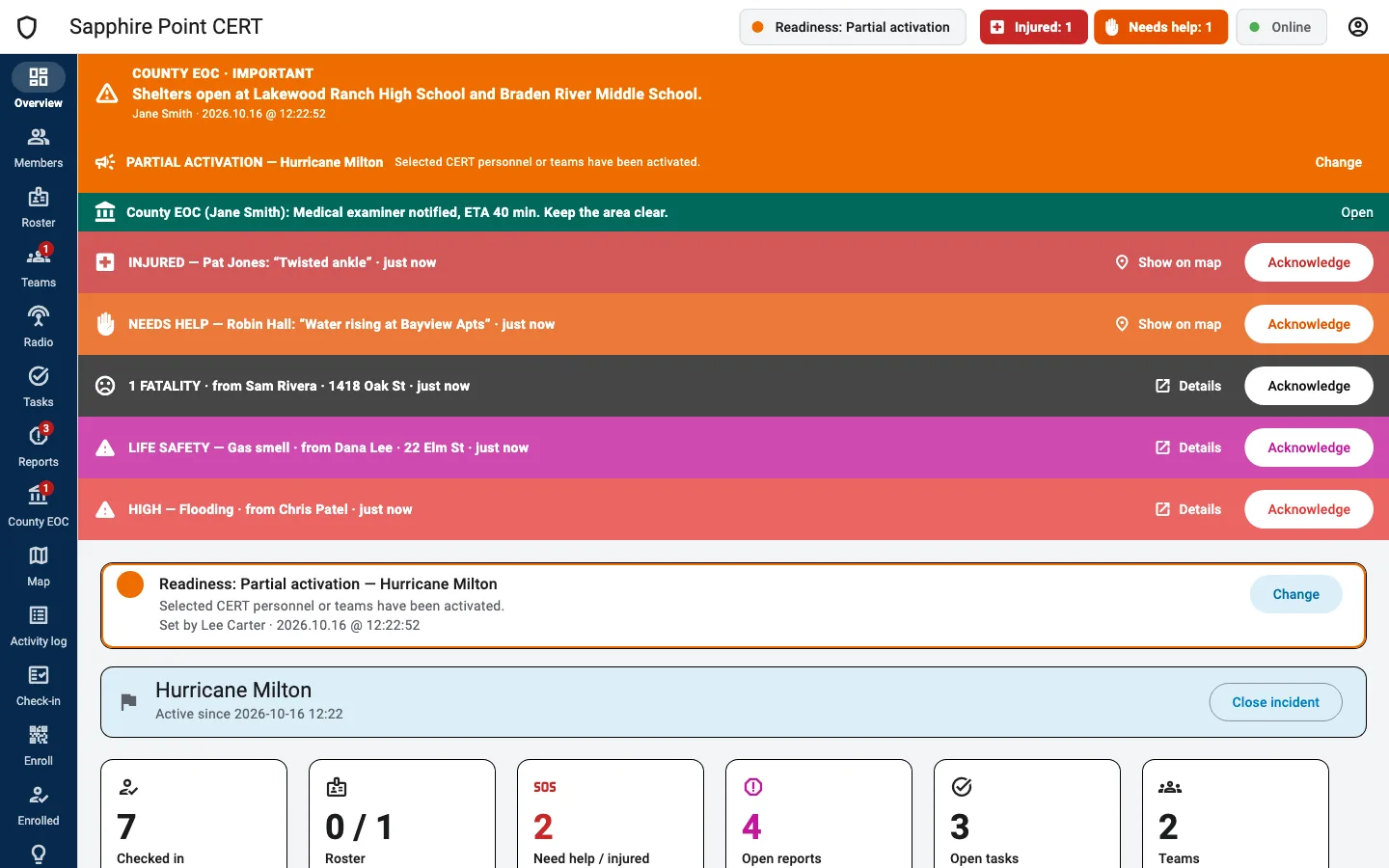Open the user account menu

pos(1358,27)
